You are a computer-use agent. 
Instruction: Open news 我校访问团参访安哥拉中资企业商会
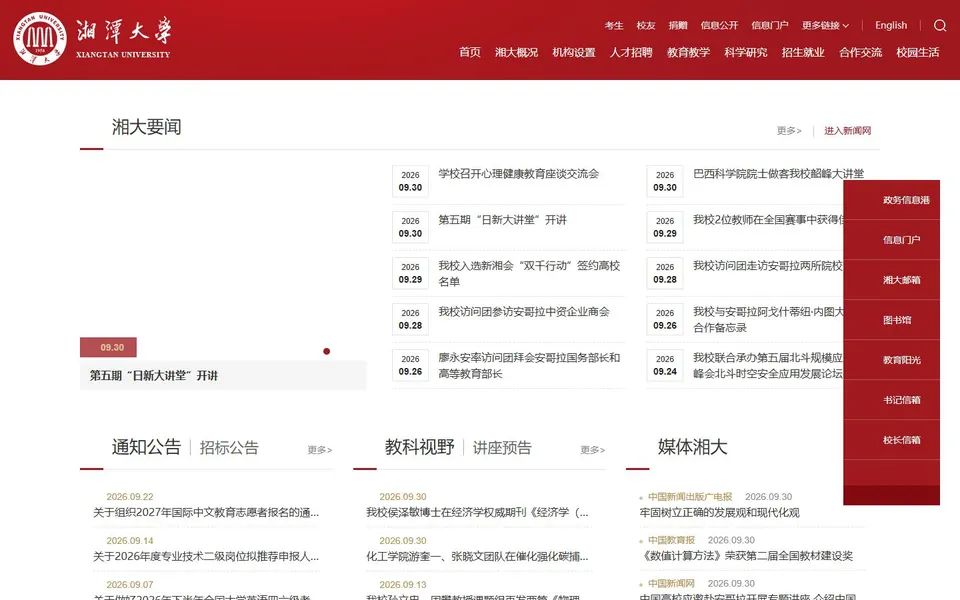click(x=524, y=312)
